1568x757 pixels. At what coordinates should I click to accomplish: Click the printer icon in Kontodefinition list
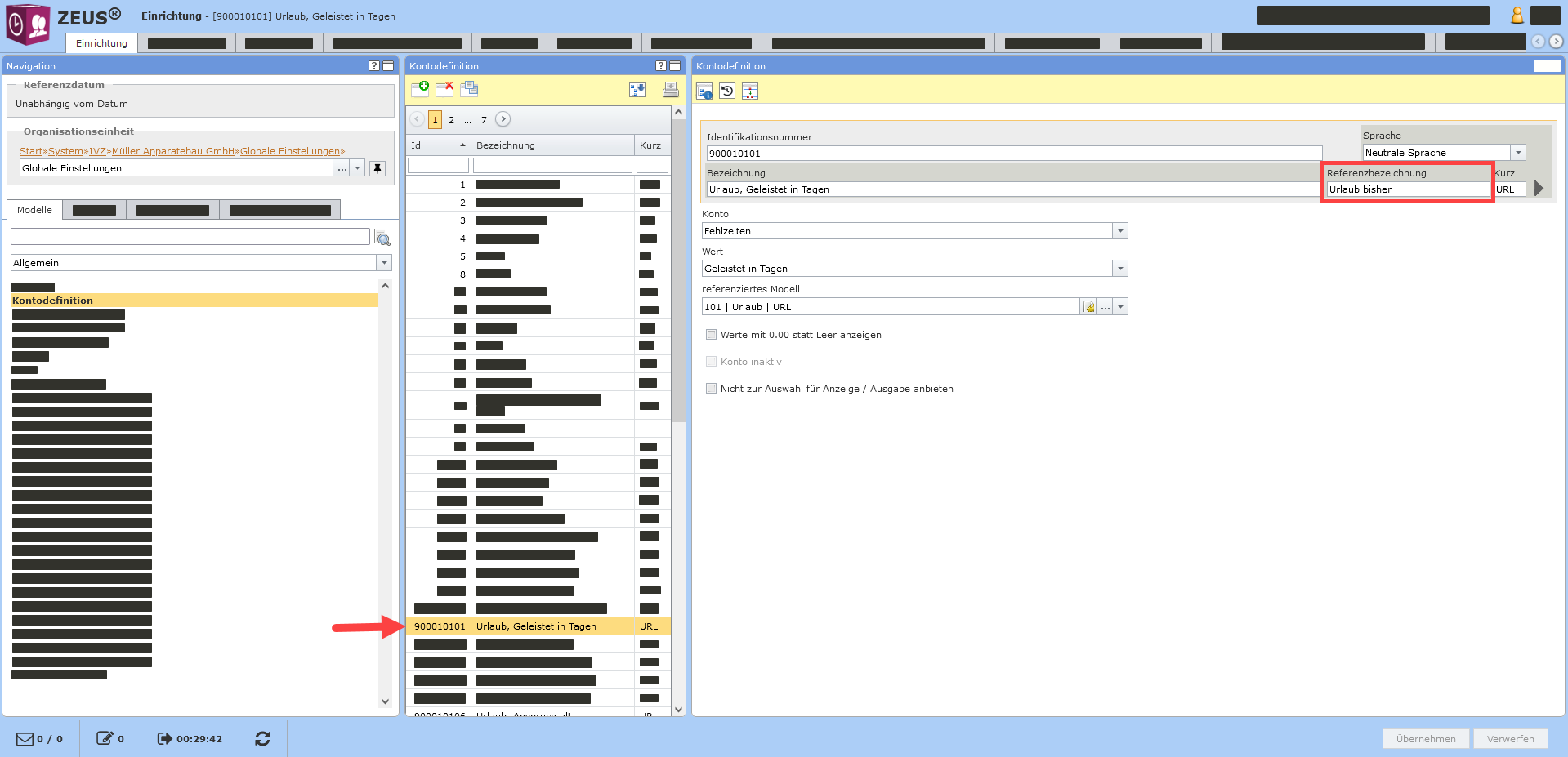pyautogui.click(x=670, y=90)
